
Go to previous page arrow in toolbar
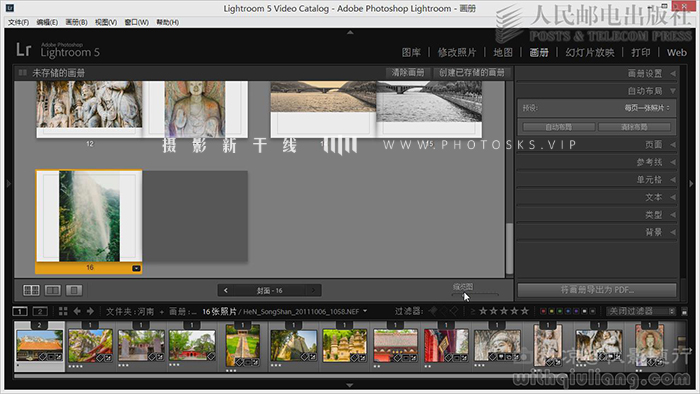(x=226, y=290)
